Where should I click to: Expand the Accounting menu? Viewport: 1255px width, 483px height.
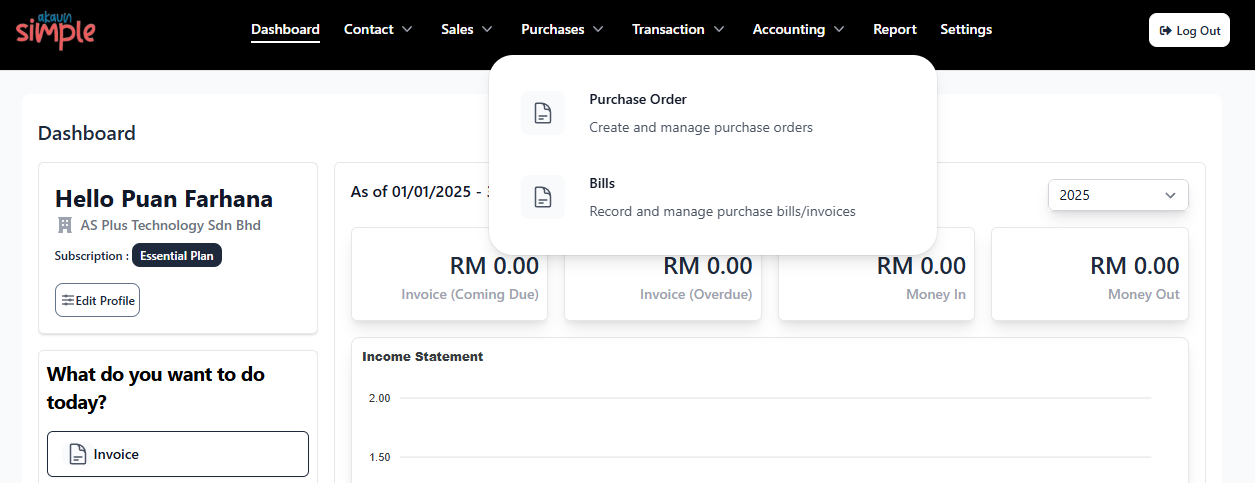pyautogui.click(x=799, y=29)
